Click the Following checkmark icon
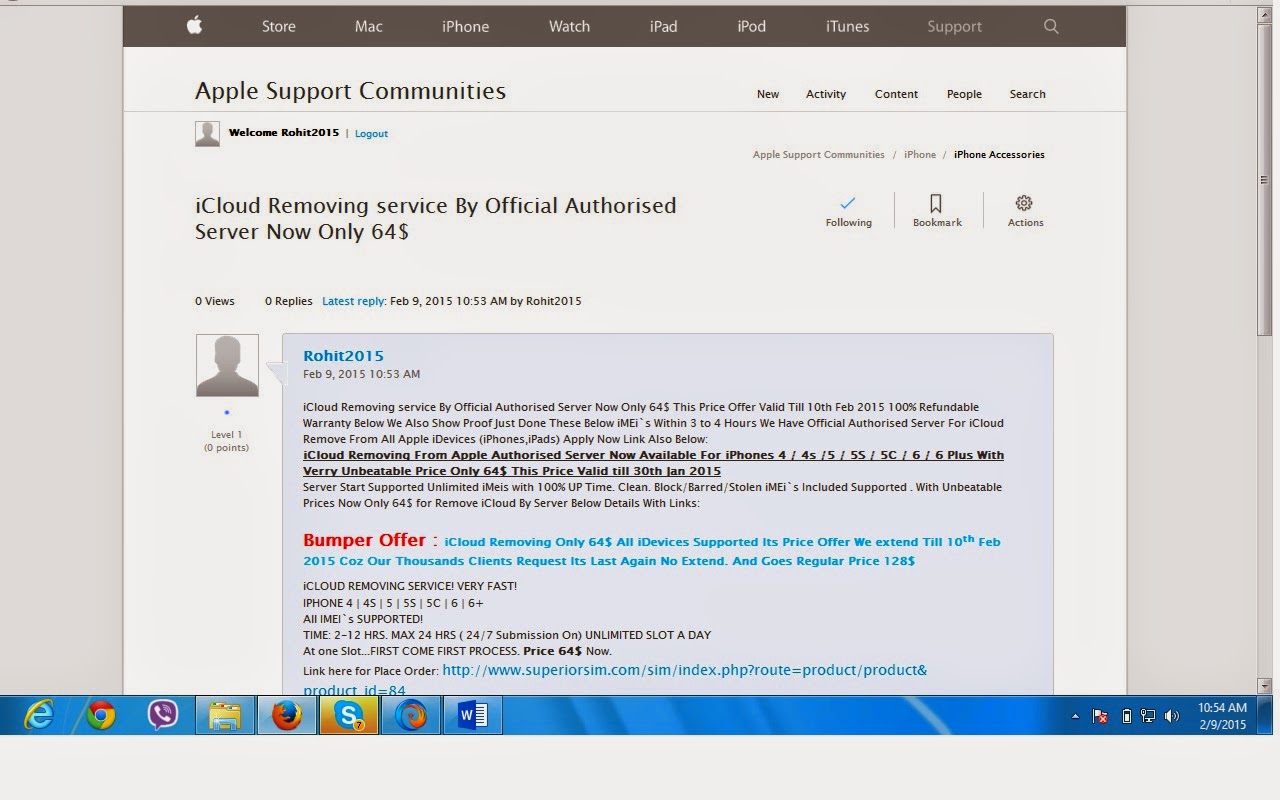This screenshot has height=800, width=1280. [848, 203]
